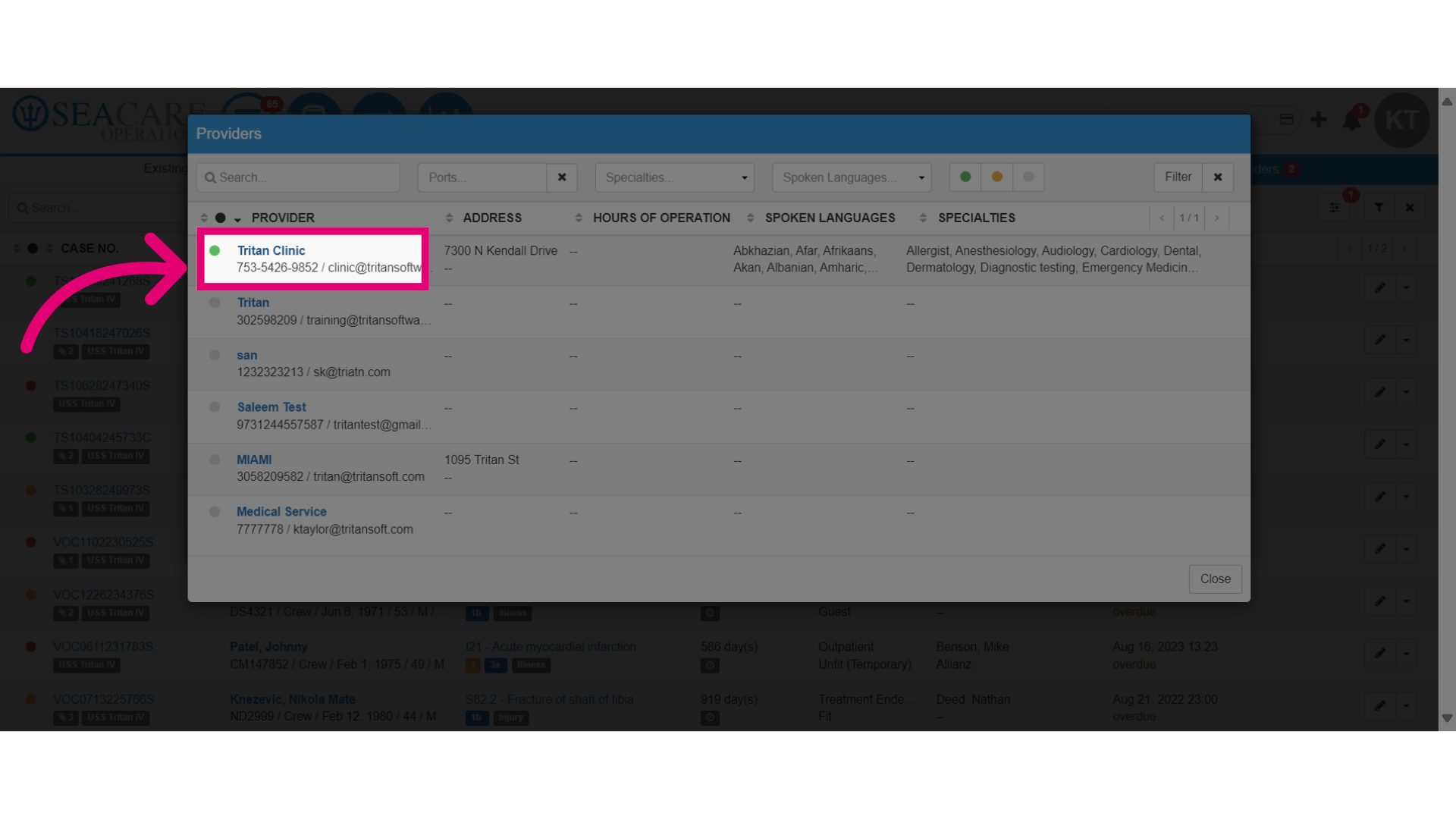The height and width of the screenshot is (819, 1456).
Task: Open patient Knezevic, Nikola Mate link
Action: [x=293, y=699]
